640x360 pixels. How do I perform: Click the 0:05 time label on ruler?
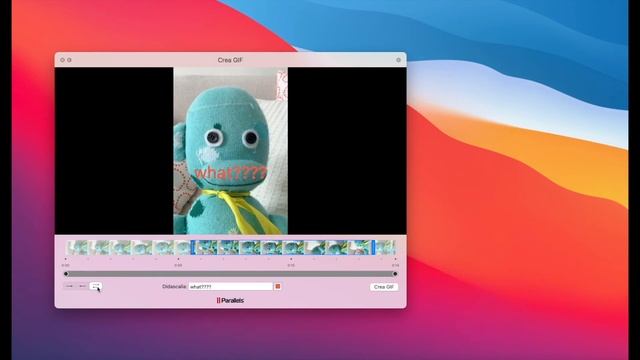pos(178,265)
